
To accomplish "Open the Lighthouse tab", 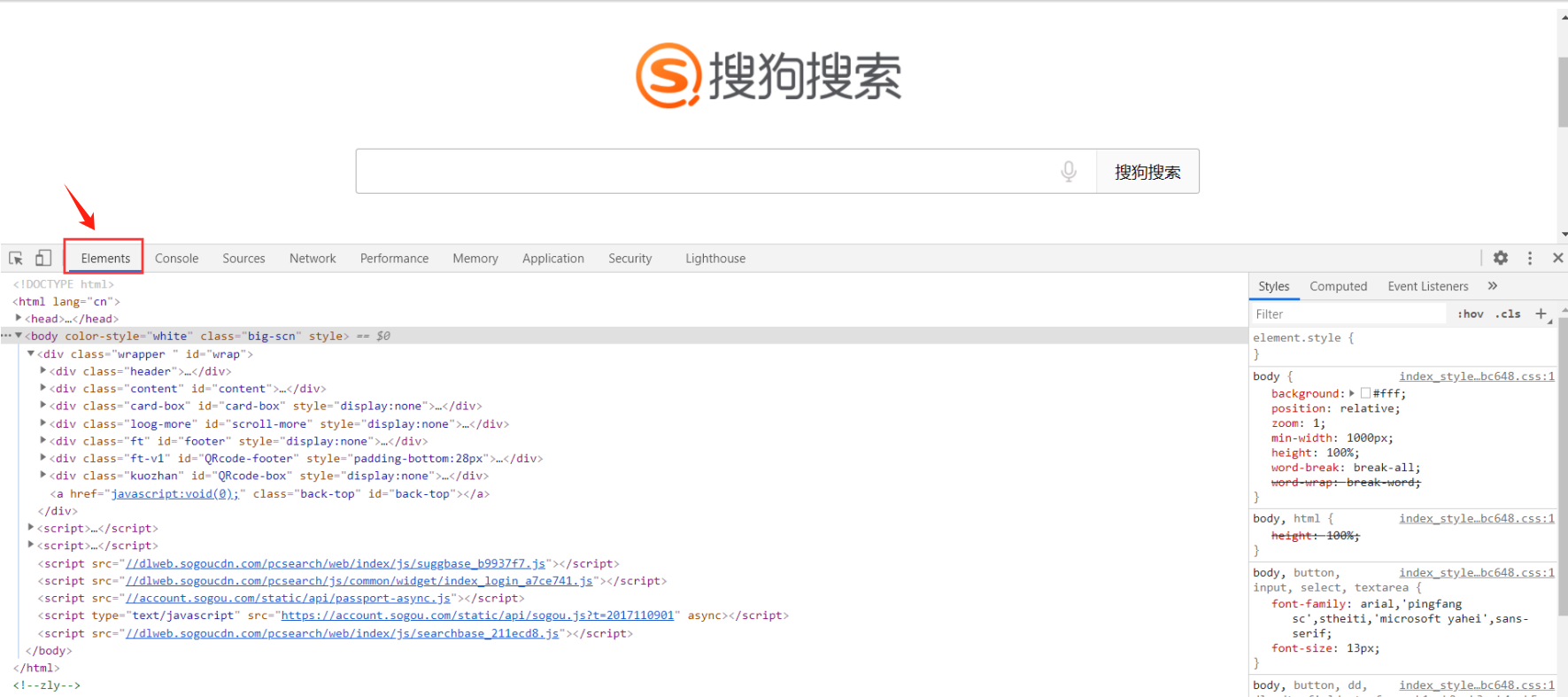I will (715, 259).
